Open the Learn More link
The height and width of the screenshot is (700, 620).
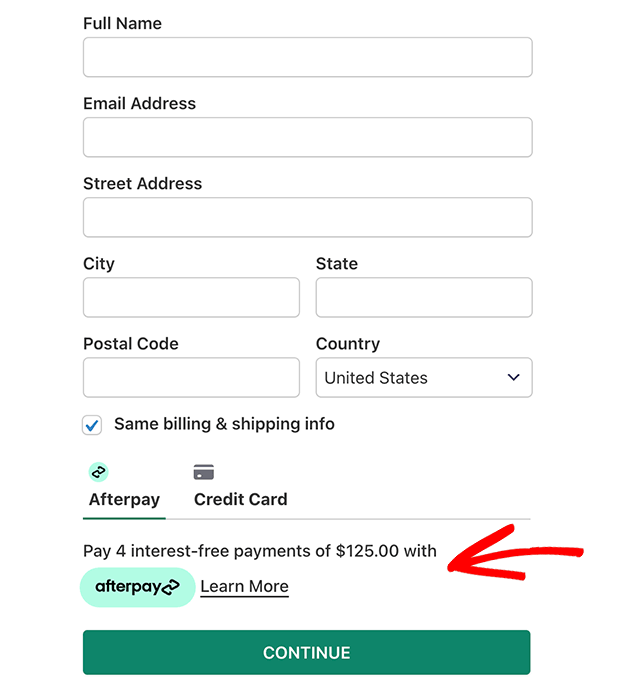point(245,586)
